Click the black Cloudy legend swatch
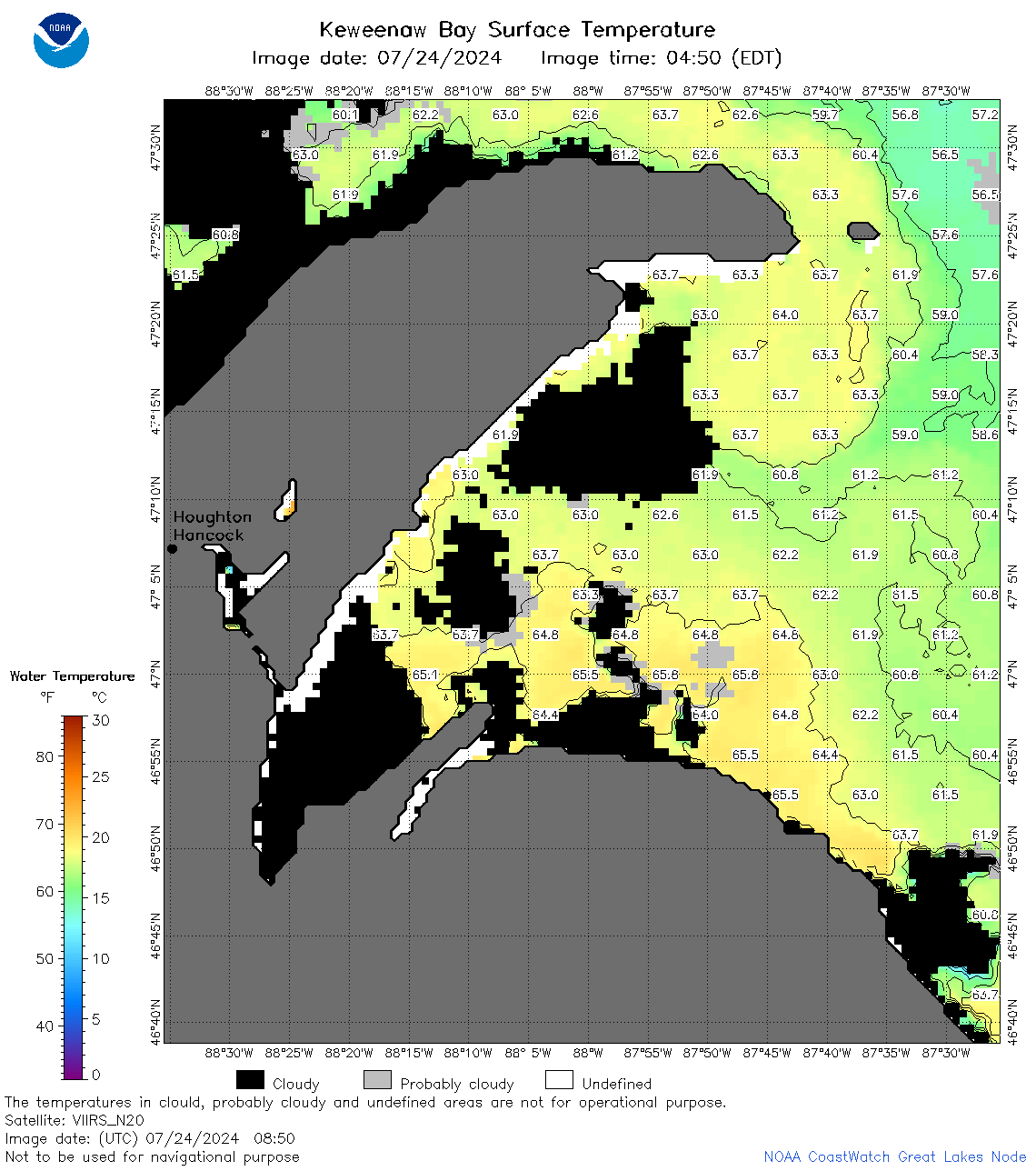The image size is (1036, 1171). pos(250,1080)
